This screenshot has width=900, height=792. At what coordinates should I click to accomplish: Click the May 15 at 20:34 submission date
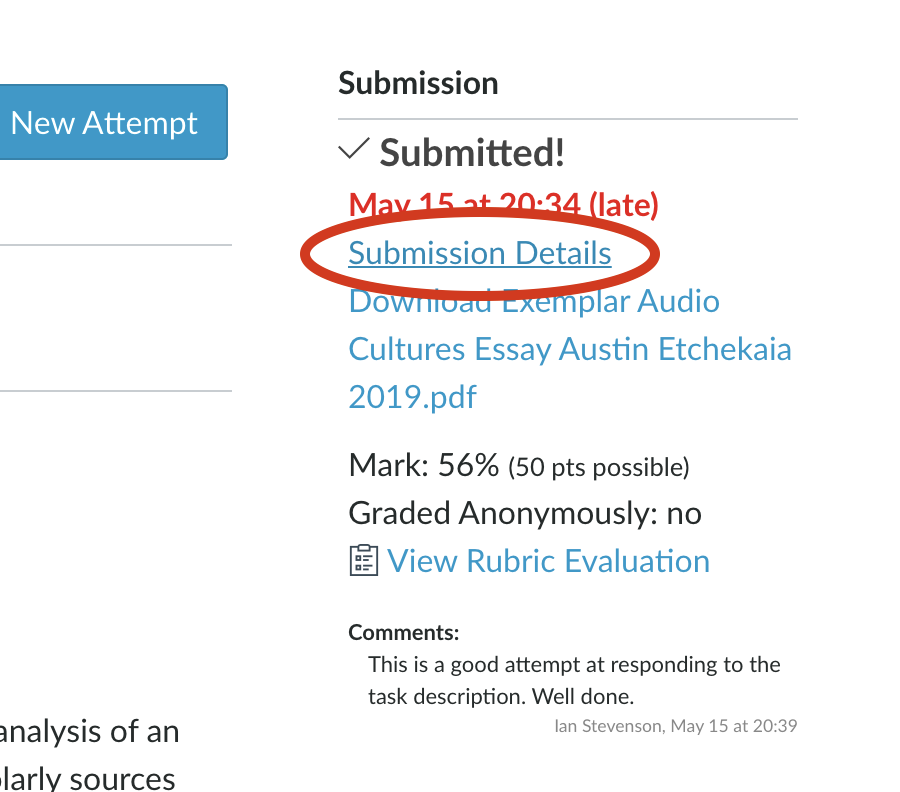[x=464, y=205]
